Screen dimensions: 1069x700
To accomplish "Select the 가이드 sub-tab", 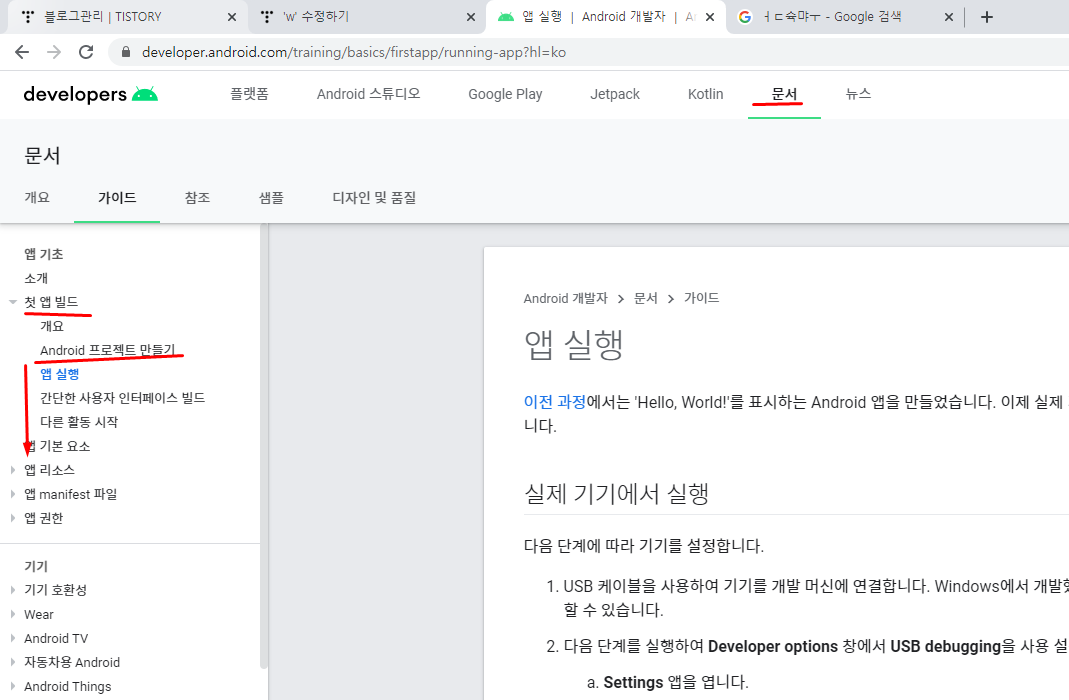I will pyautogui.click(x=117, y=198).
